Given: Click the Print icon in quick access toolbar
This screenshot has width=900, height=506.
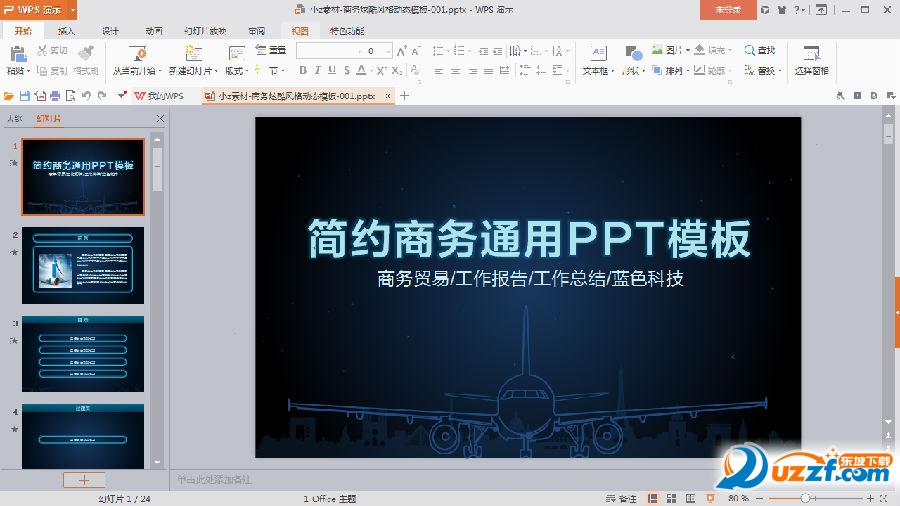Looking at the screenshot, I should 55,96.
